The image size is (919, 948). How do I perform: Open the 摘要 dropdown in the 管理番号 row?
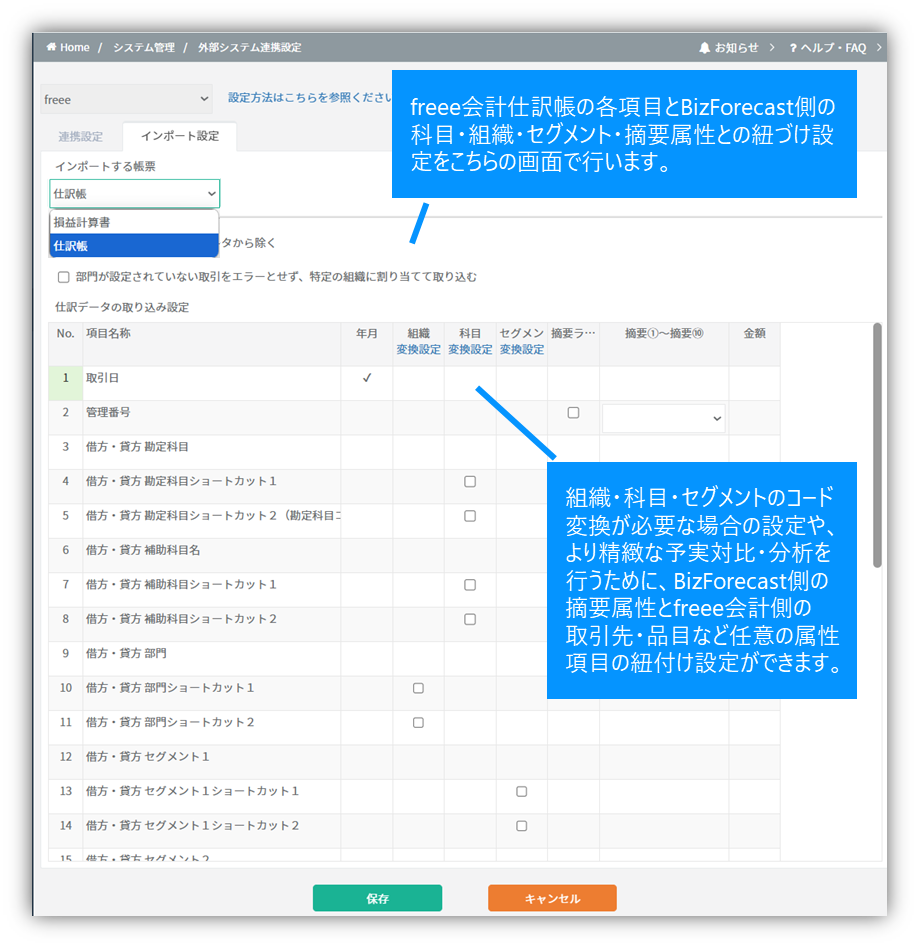tap(663, 418)
